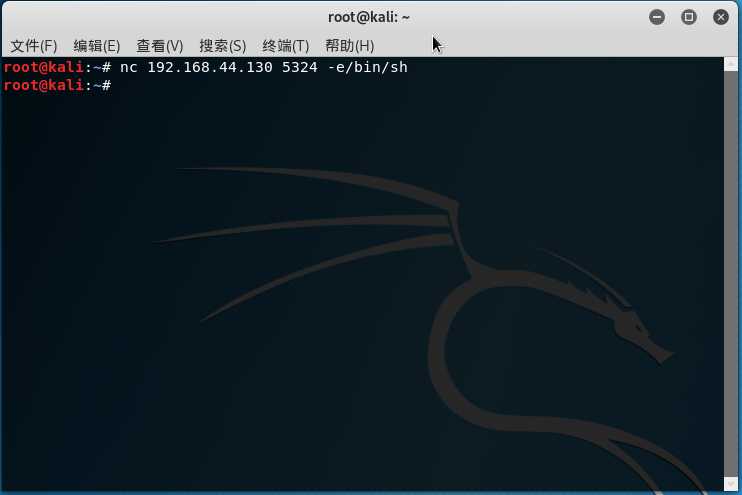Click the terminal vertical scrollbar track
The image size is (742, 495).
(x=731, y=274)
